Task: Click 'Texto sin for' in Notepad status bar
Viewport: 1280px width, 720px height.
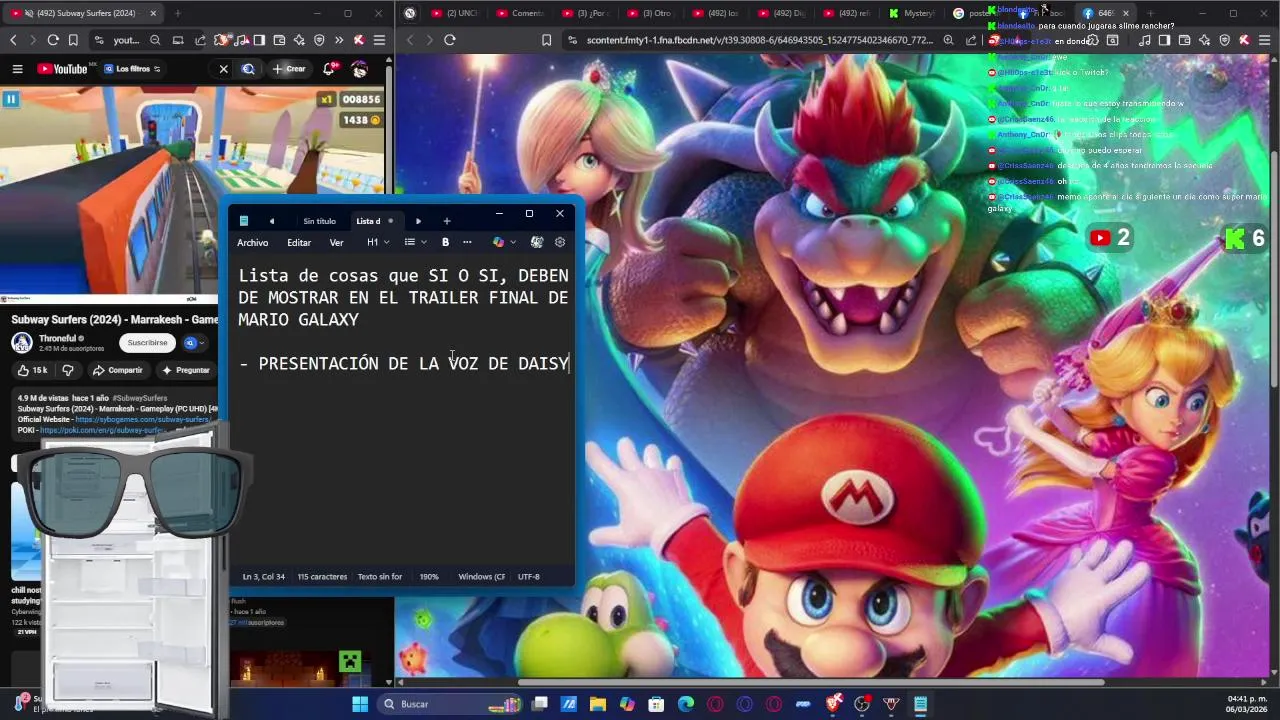Action: (x=380, y=577)
